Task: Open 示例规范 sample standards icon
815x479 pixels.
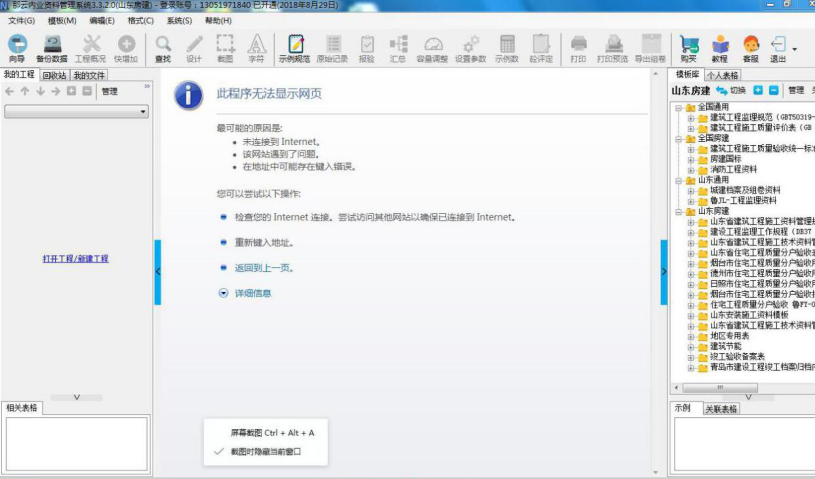Action: click(x=295, y=47)
